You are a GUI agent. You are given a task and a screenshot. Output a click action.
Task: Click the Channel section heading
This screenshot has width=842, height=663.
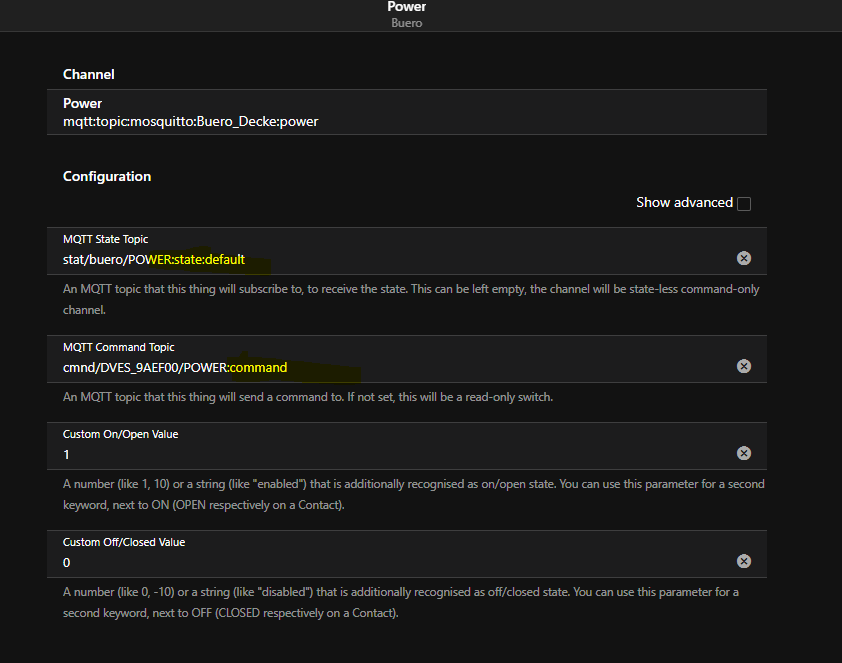coord(89,74)
